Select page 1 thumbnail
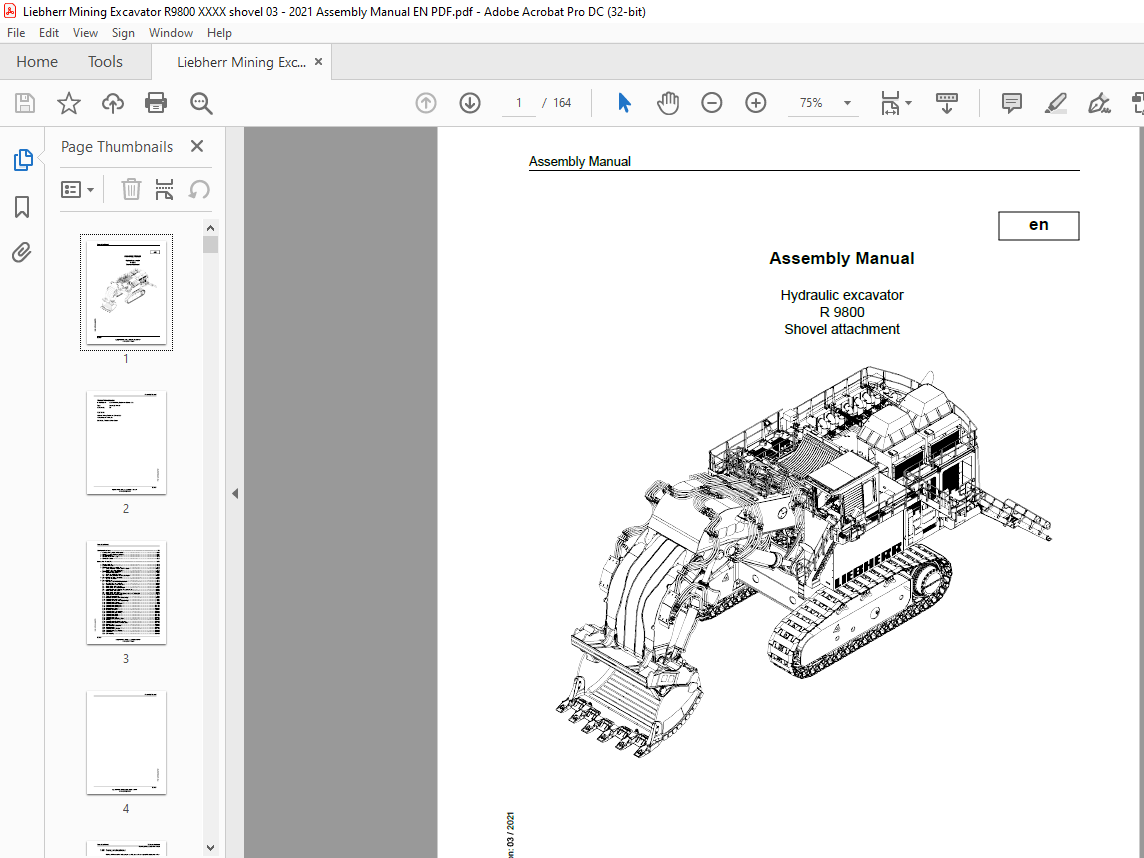Screen dimensions: 1144x858 click(126, 293)
